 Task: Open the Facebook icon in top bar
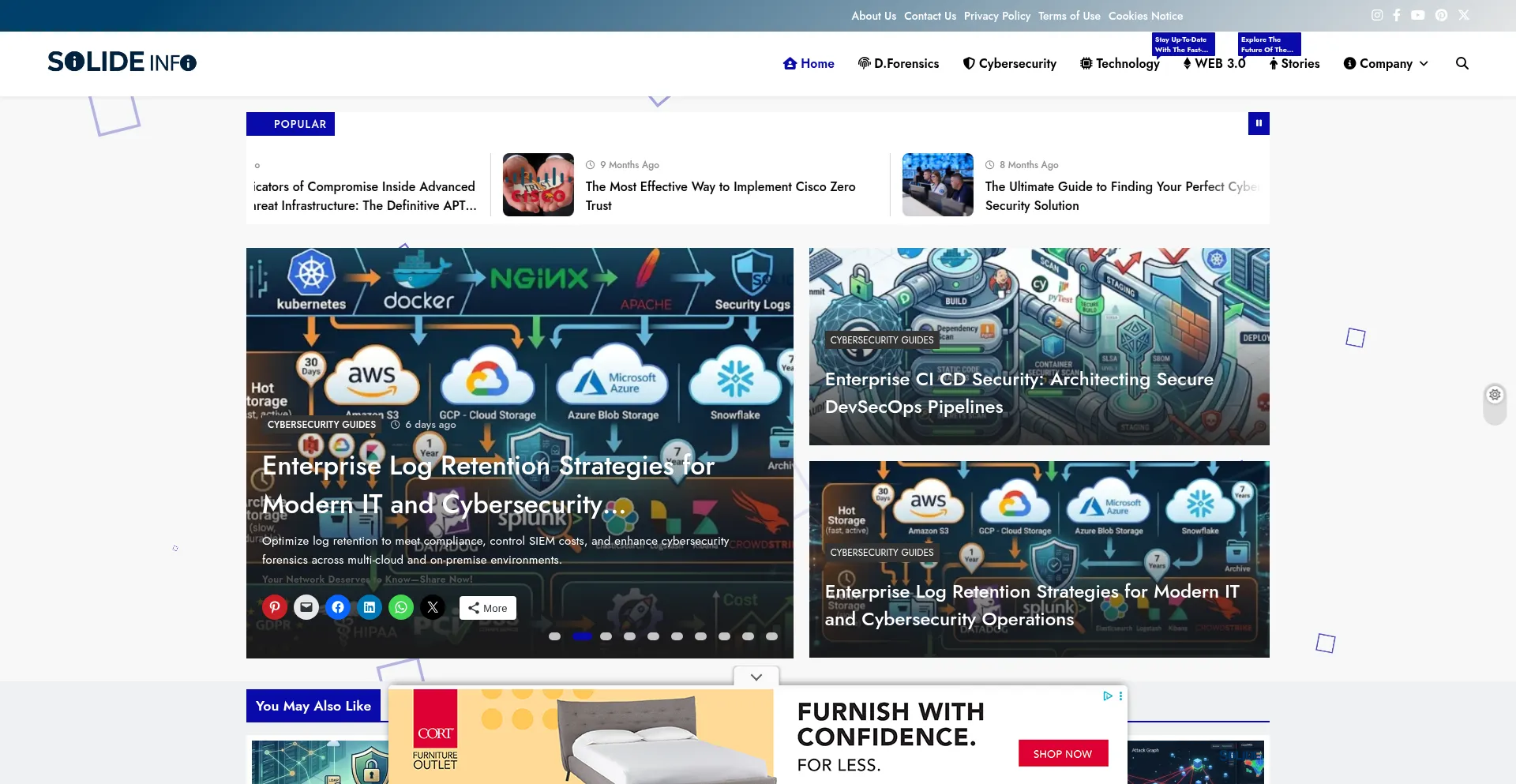[1397, 15]
